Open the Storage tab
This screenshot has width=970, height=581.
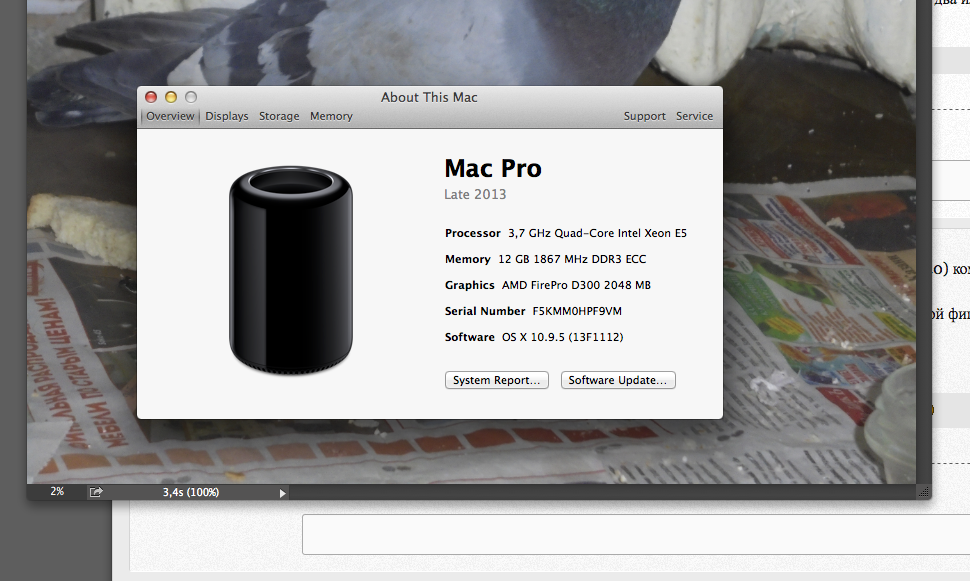click(279, 116)
